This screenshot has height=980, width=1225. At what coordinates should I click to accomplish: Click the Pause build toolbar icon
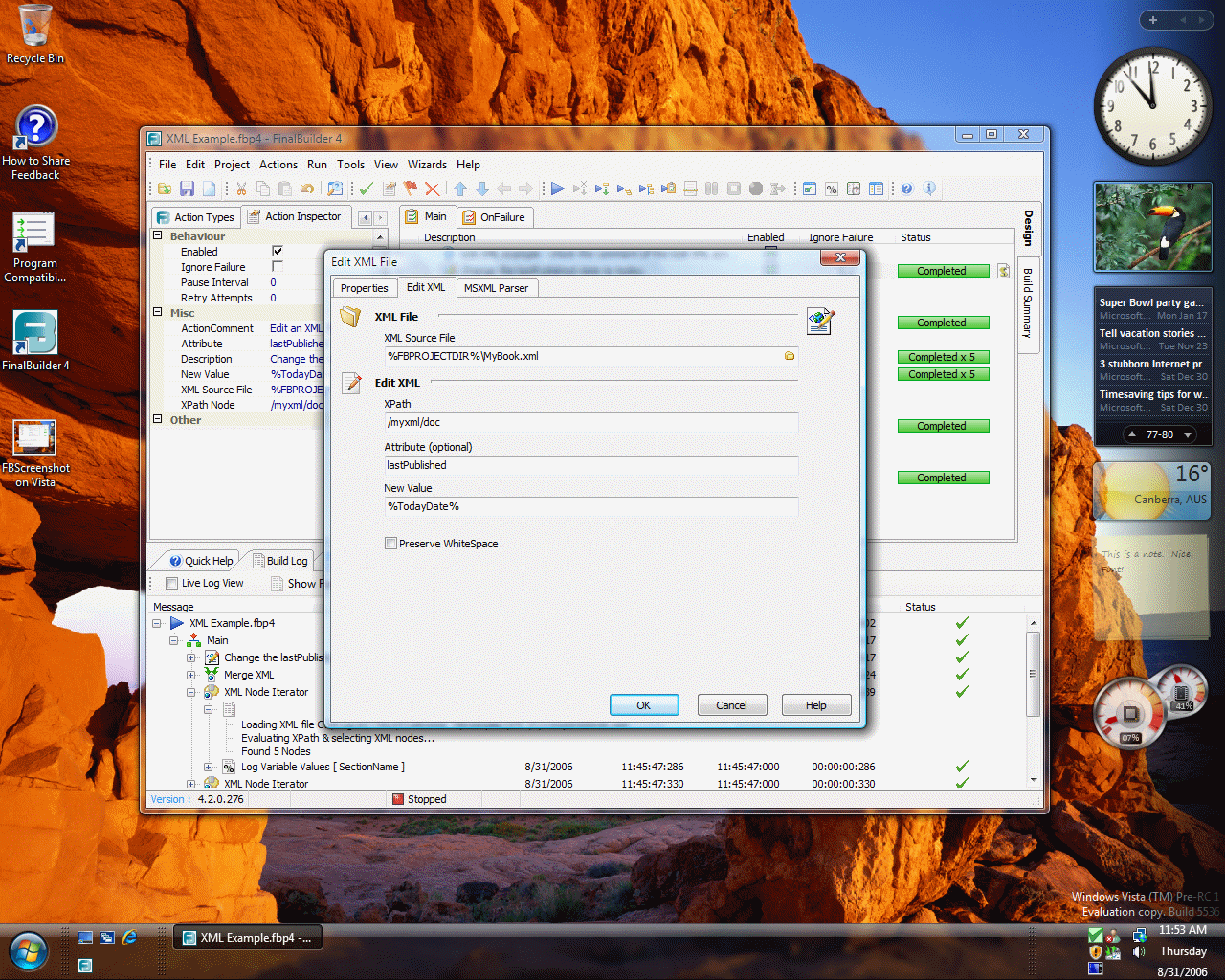pyautogui.click(x=711, y=189)
